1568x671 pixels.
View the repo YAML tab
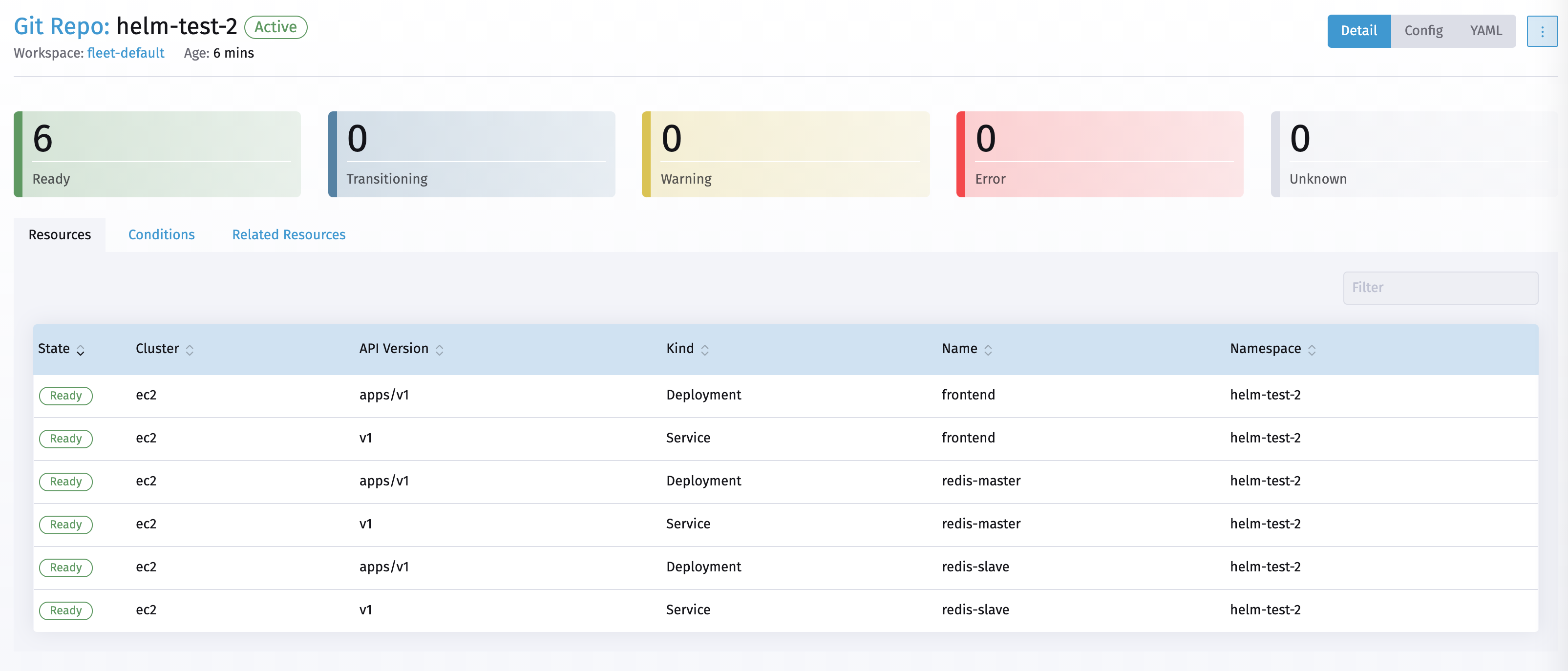[1485, 30]
